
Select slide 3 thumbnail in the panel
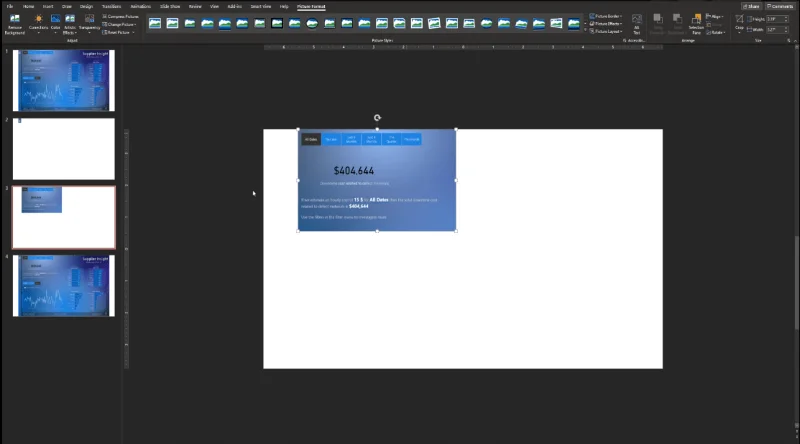coord(64,217)
